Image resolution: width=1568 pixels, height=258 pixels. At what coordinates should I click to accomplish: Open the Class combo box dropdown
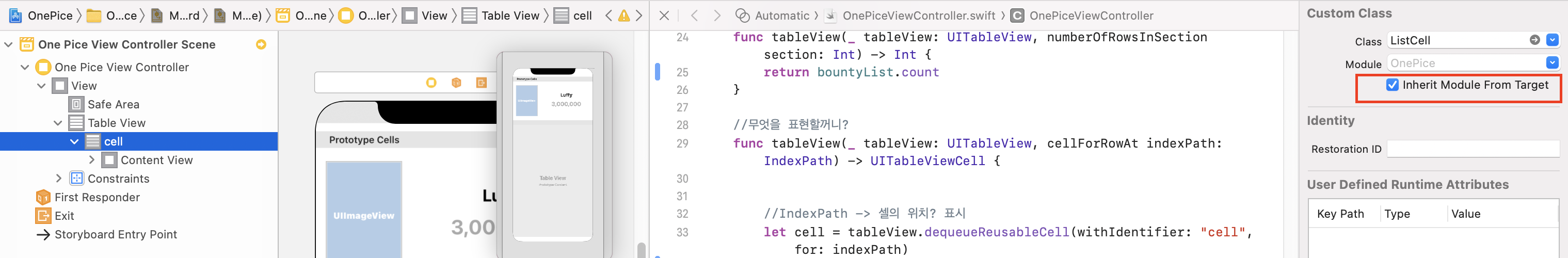pyautogui.click(x=1552, y=40)
